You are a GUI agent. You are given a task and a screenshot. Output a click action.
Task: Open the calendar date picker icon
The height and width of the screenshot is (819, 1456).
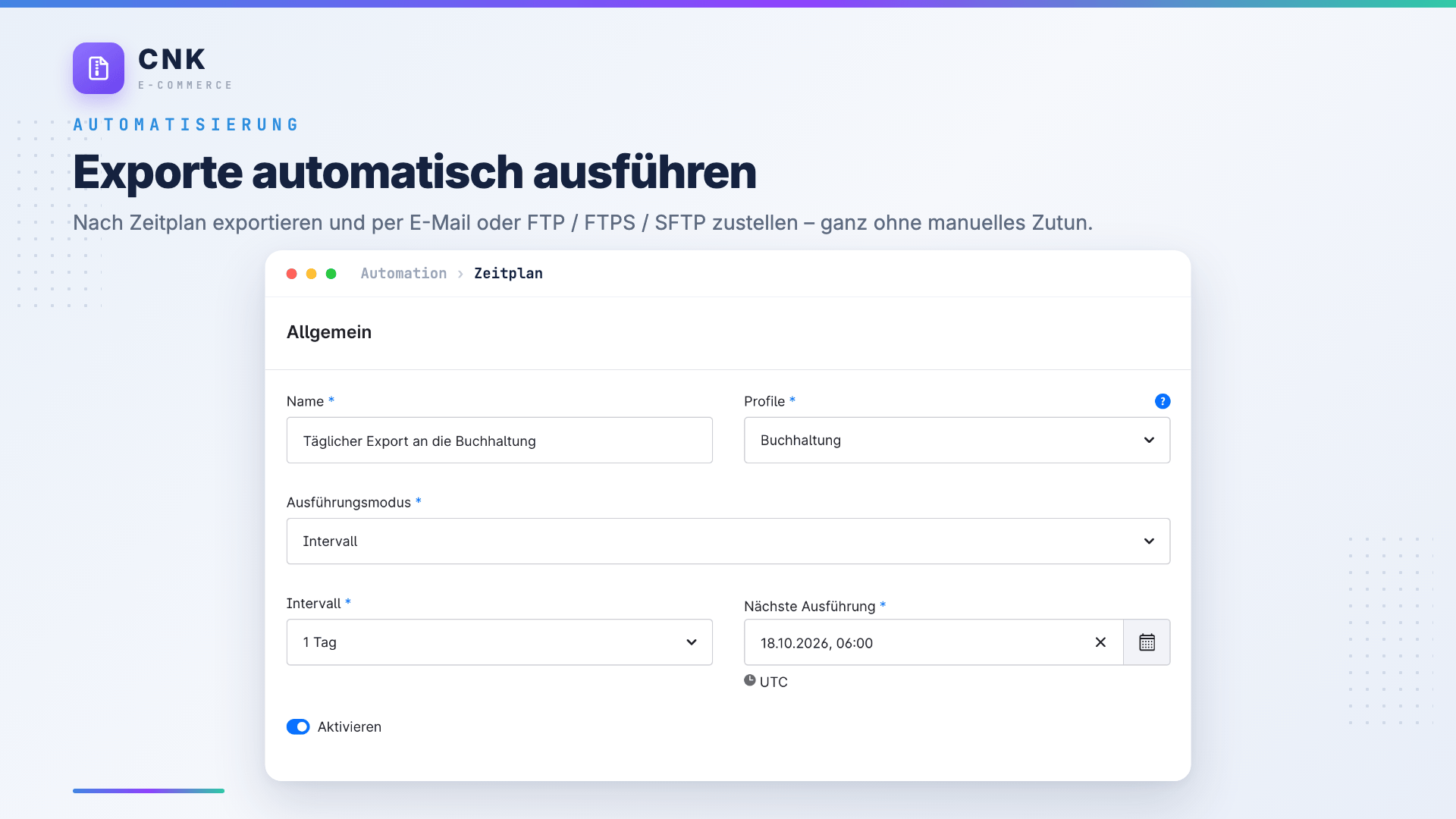click(1147, 642)
